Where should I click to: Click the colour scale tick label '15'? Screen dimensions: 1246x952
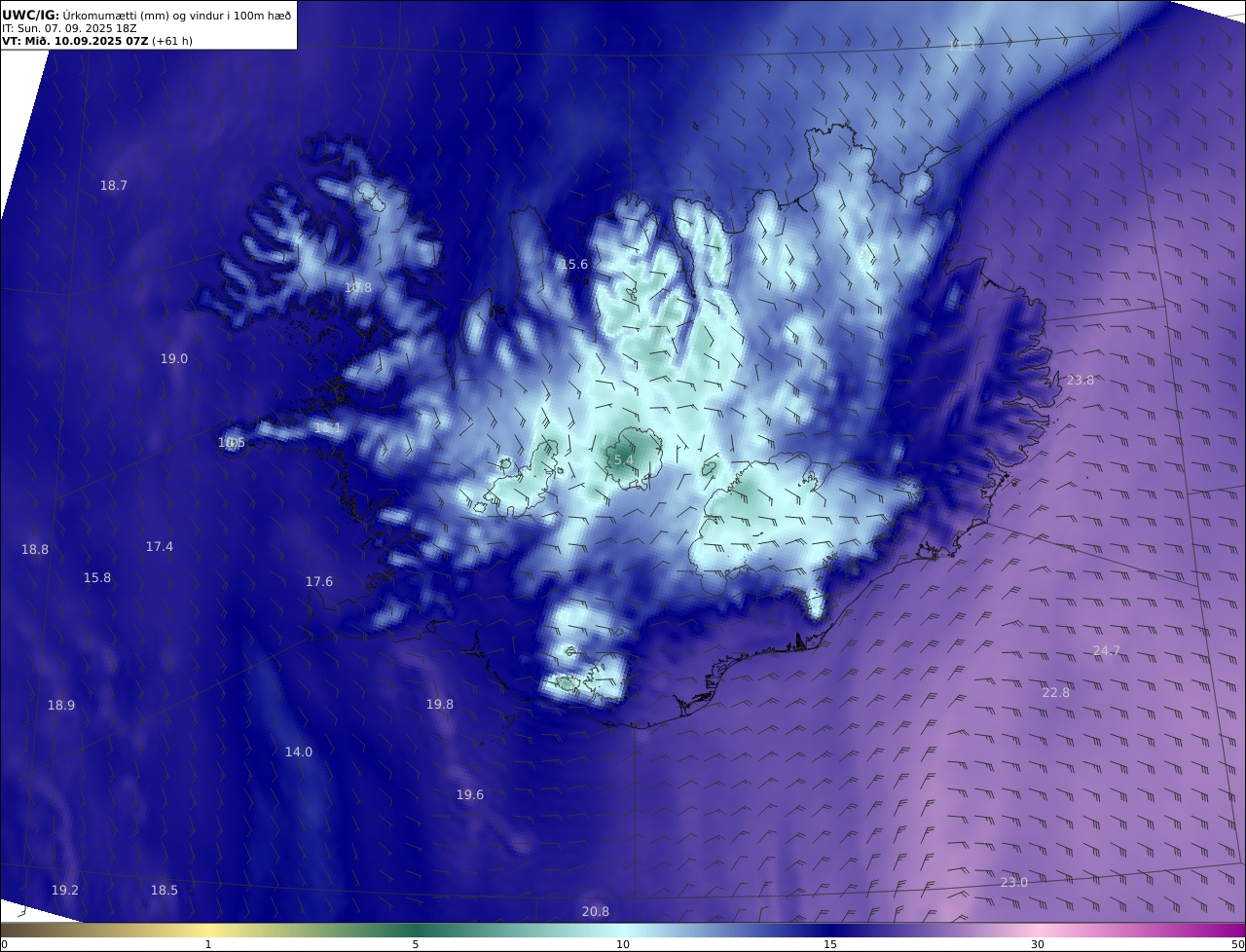point(830,944)
